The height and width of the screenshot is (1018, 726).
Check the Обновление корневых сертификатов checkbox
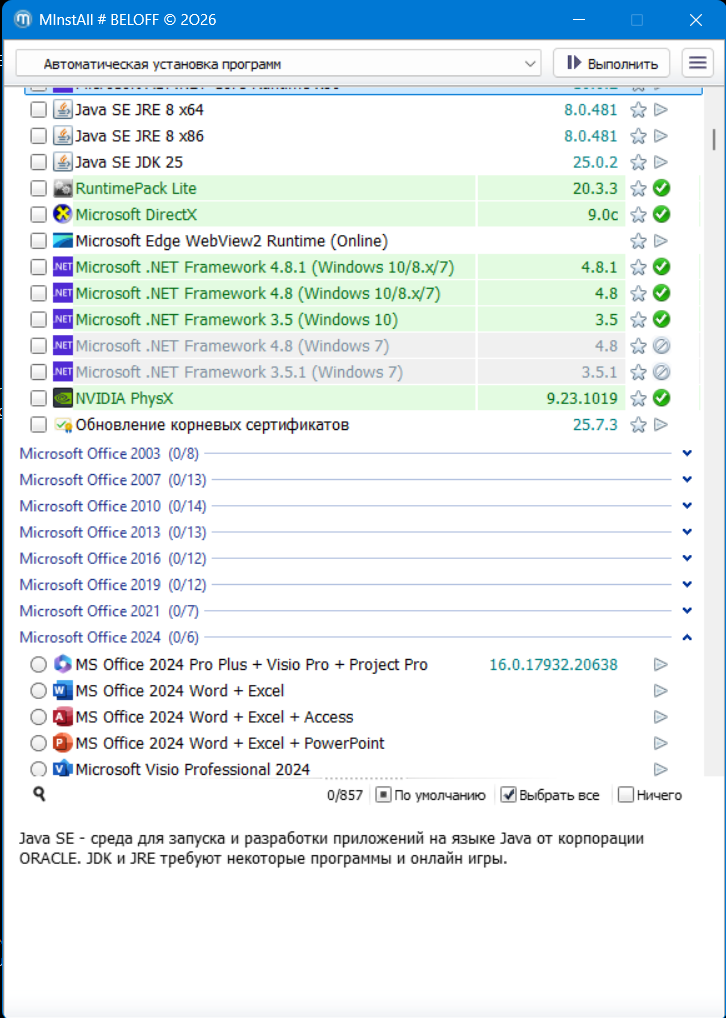point(39,425)
